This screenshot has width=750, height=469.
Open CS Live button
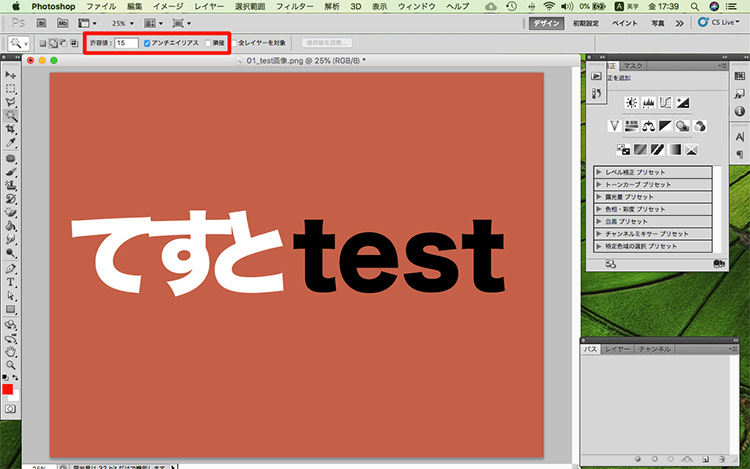[718, 22]
